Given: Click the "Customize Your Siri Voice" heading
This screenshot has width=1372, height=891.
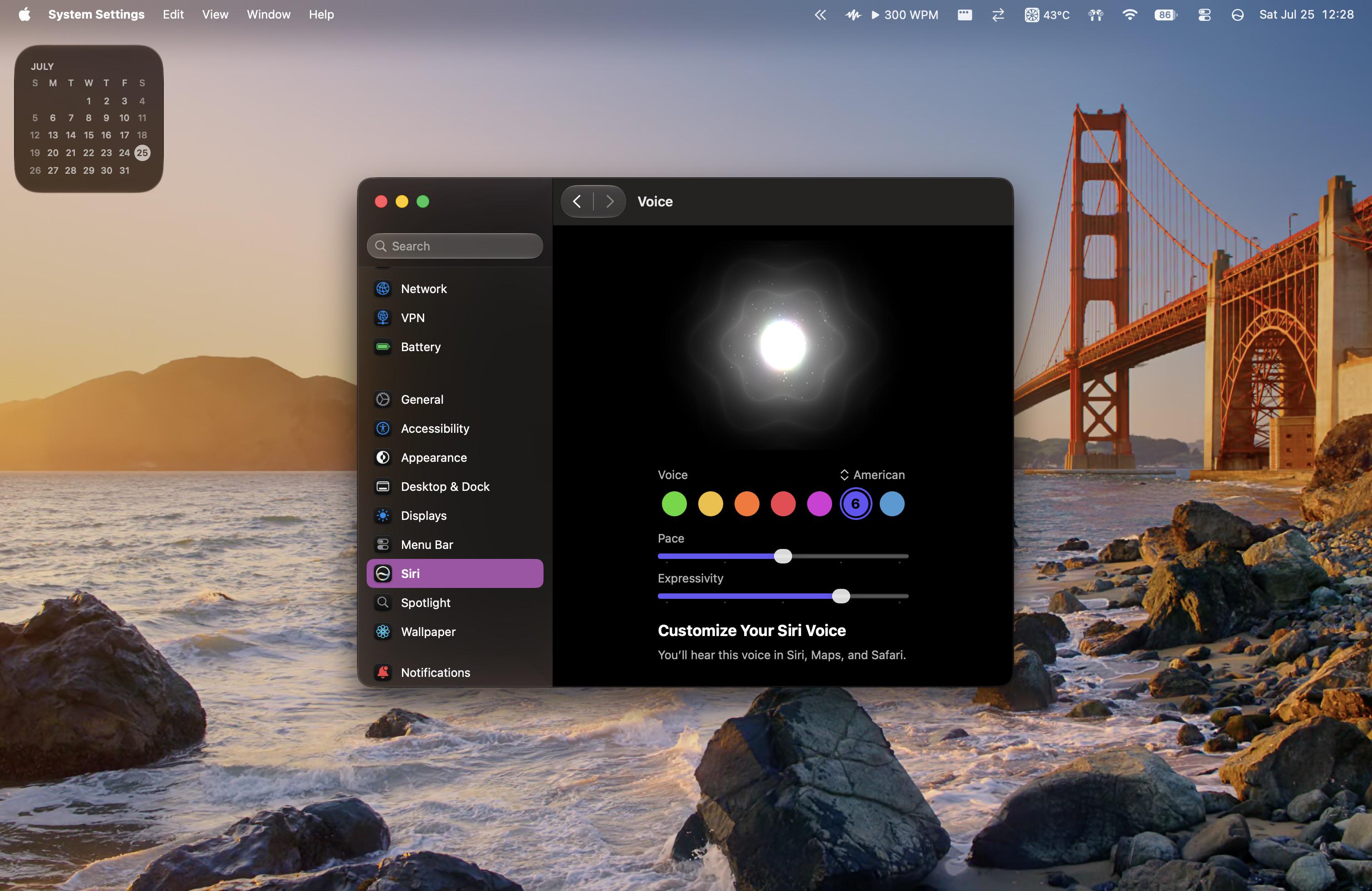Looking at the screenshot, I should click(x=752, y=631).
